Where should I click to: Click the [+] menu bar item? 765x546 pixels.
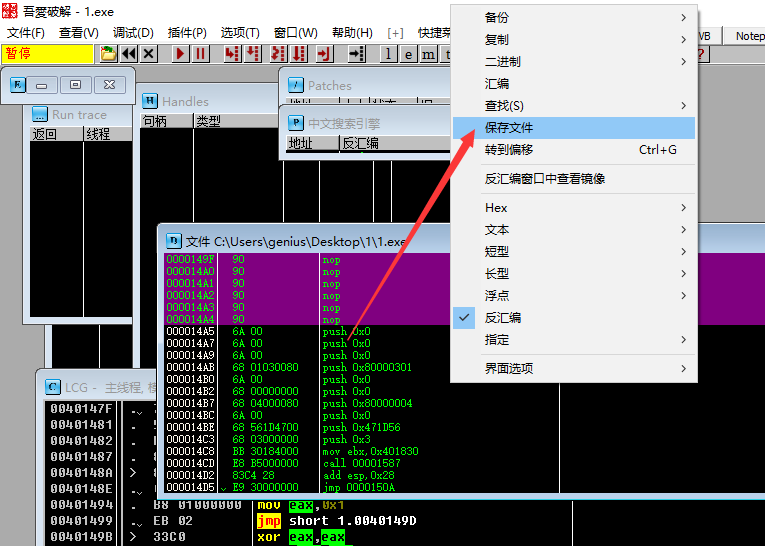click(x=395, y=33)
